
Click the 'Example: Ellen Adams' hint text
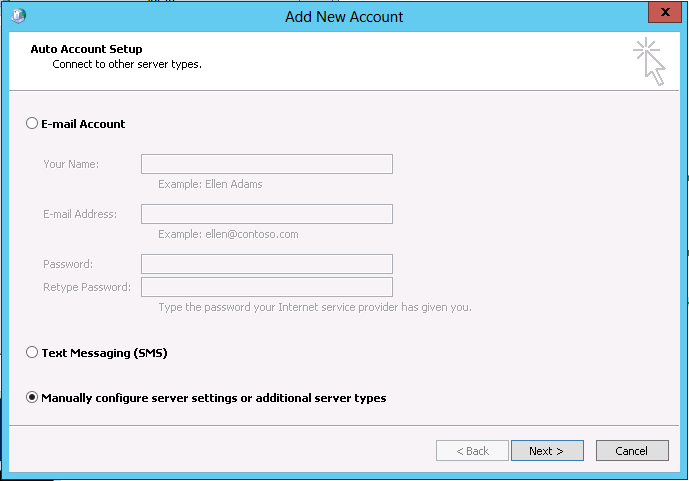coord(210,184)
